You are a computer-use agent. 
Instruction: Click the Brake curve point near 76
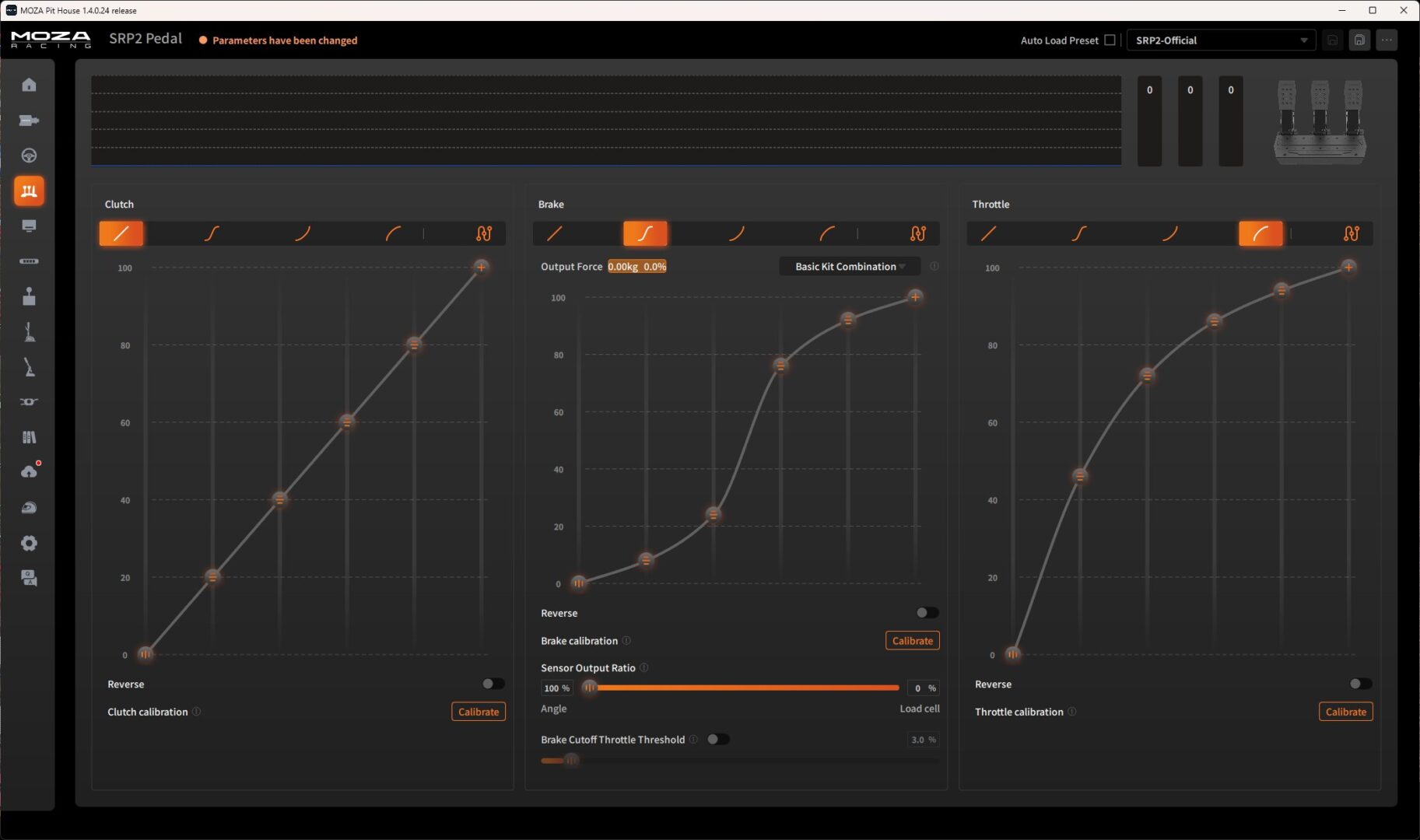tap(780, 366)
